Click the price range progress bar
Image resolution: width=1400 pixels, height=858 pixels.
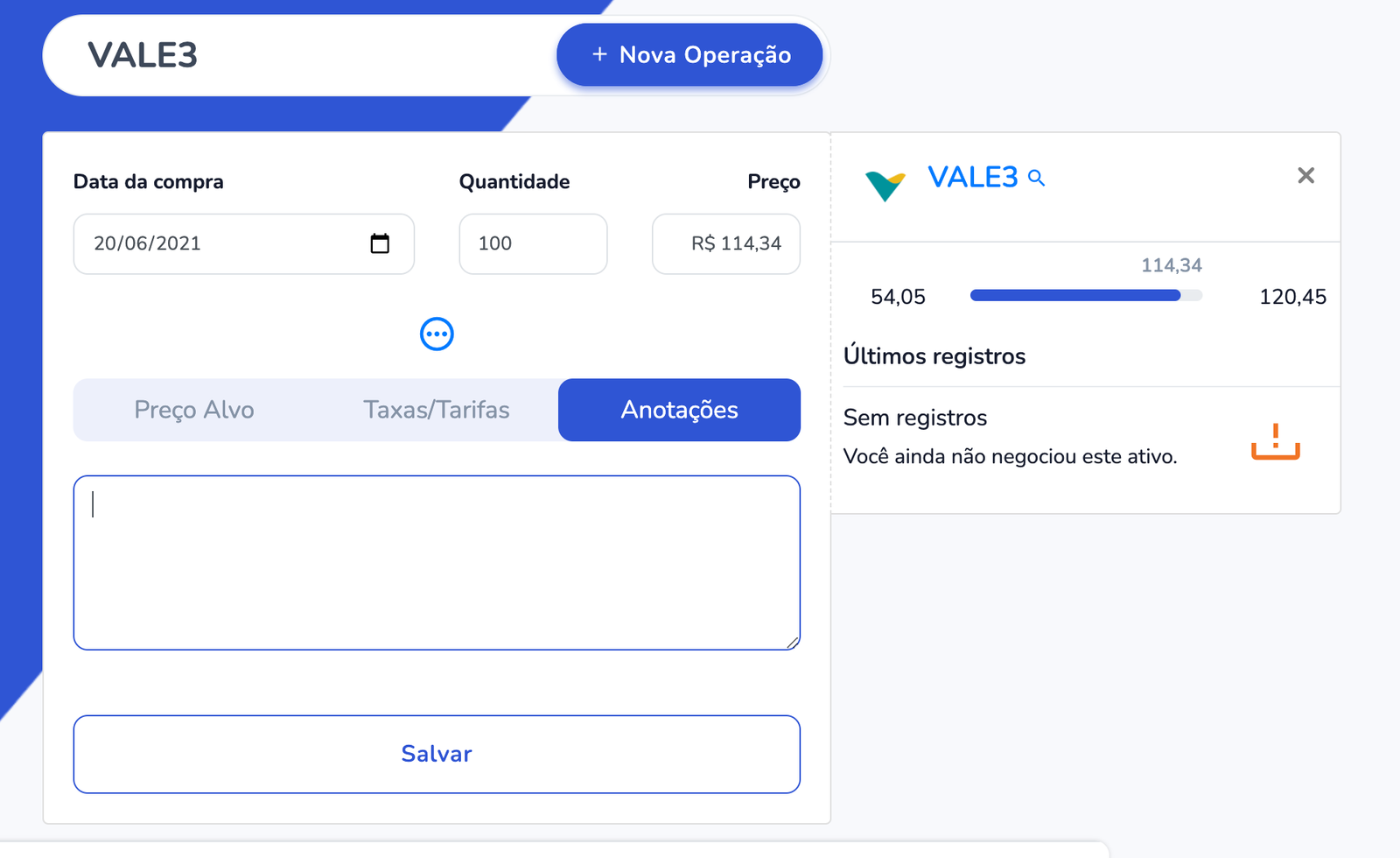pos(1086,296)
